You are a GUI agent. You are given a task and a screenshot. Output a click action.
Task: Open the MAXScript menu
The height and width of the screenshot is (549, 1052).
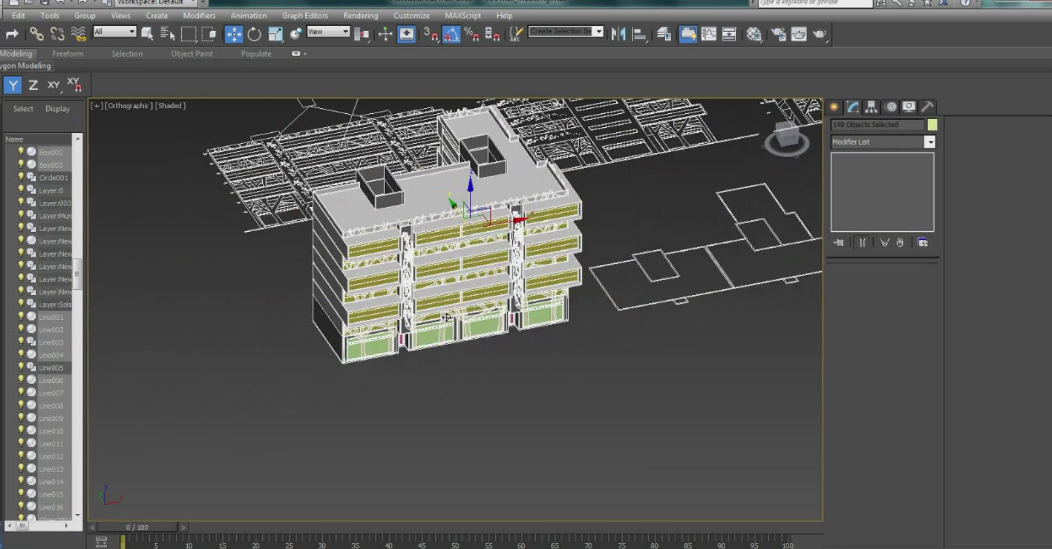click(463, 15)
